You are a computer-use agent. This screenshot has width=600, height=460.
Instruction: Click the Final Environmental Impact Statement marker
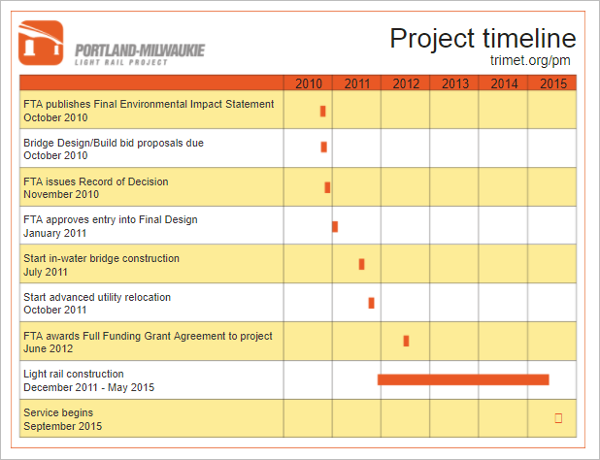click(323, 111)
